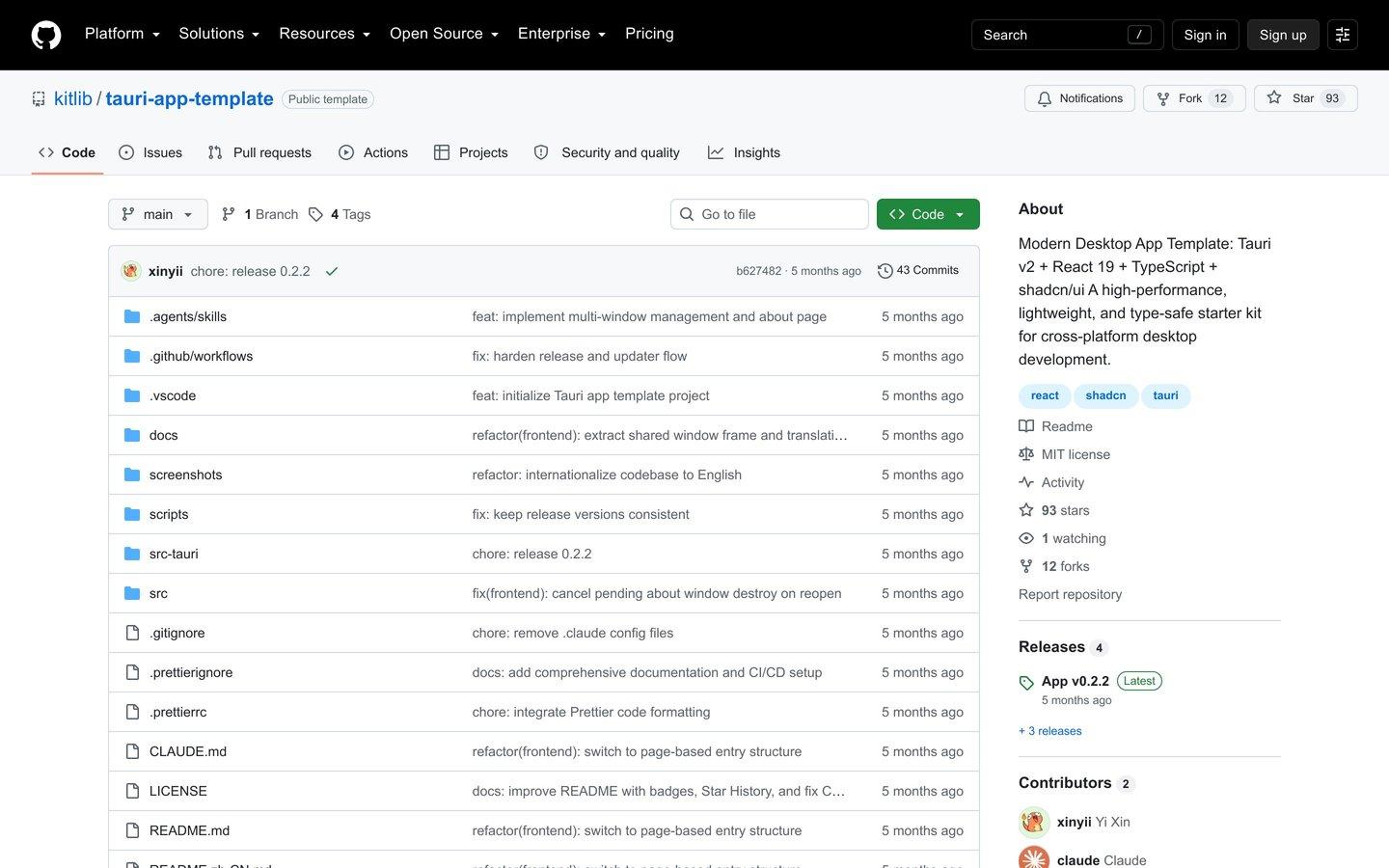Image resolution: width=1389 pixels, height=868 pixels.
Task: Click xinyii avatar in the commit row
Action: click(131, 271)
